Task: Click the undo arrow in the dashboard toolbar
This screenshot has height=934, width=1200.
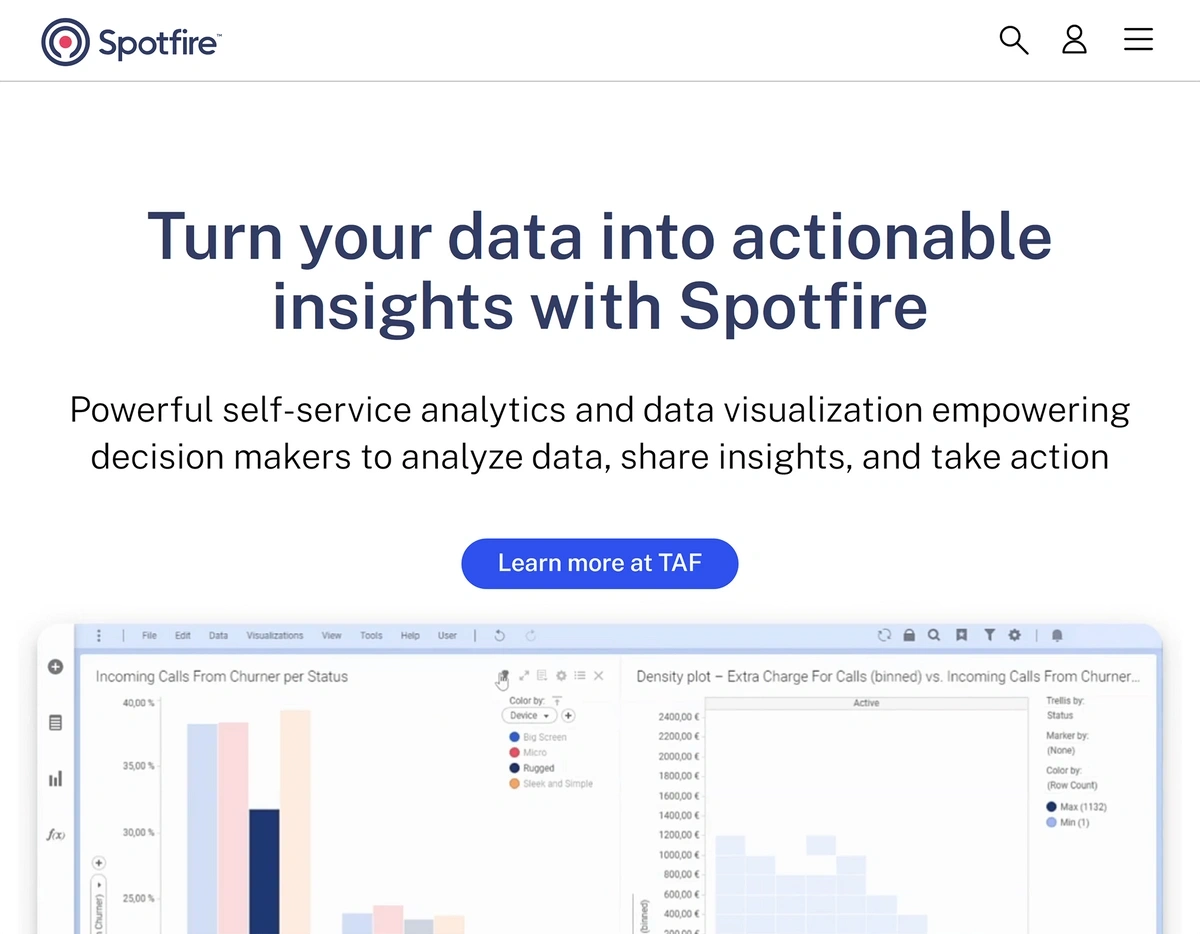Action: point(499,635)
